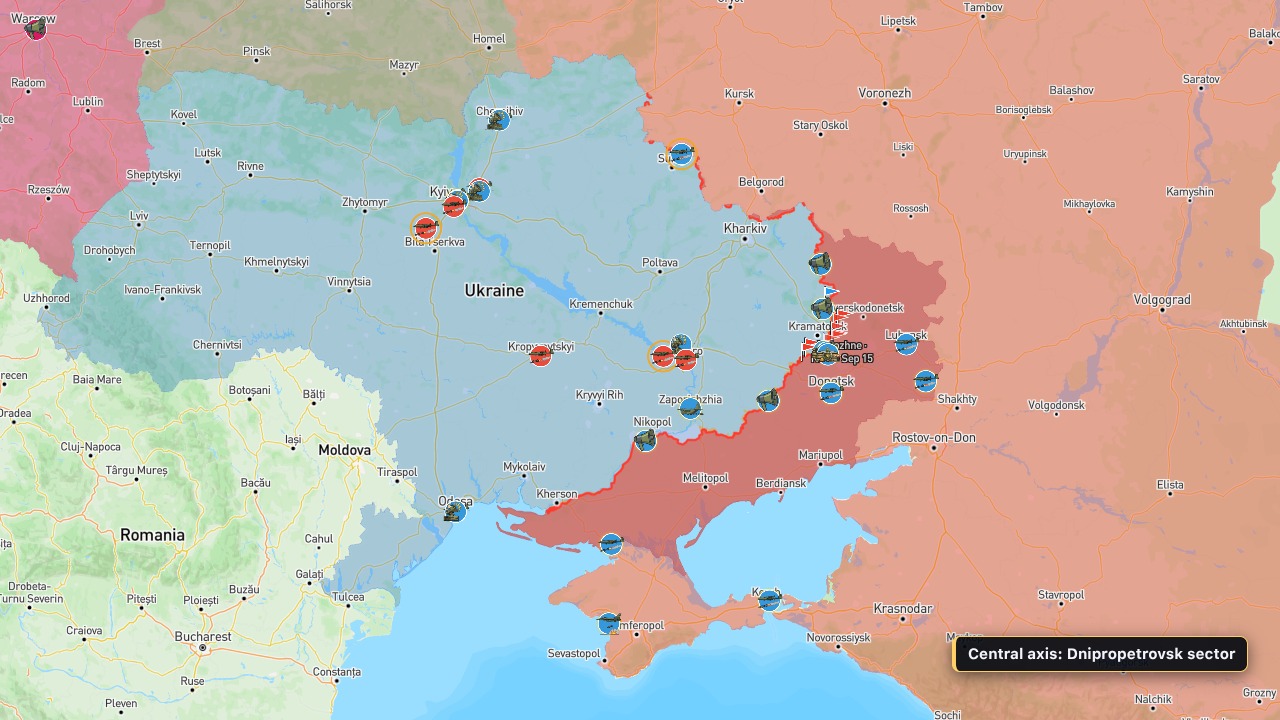
Task: Click the Volgograd city label
Action: point(1162,299)
